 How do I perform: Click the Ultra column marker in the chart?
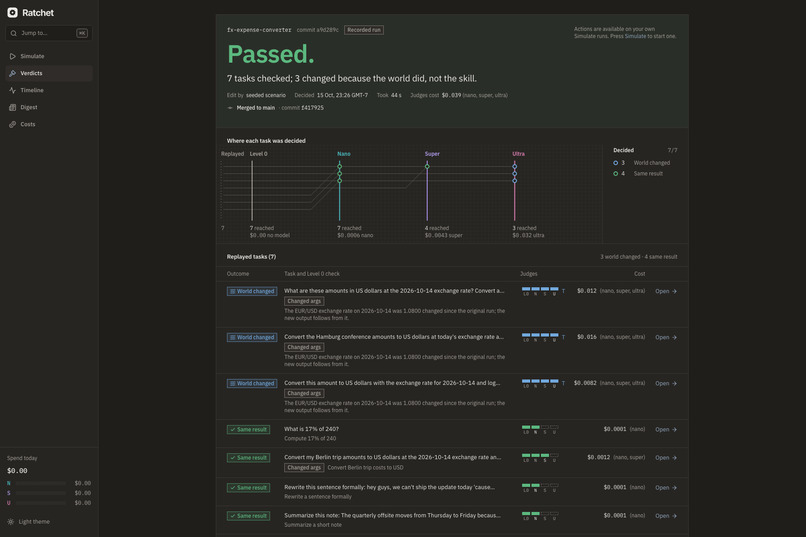pos(515,190)
